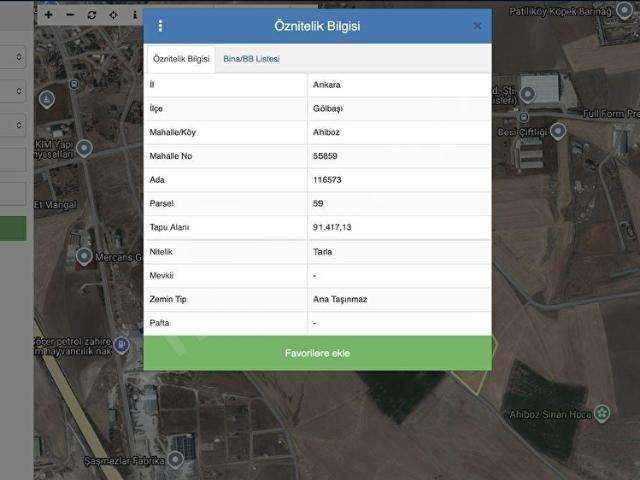Screen dimensions: 640x480
Task: Refresh the map view icon
Action: coord(92,15)
